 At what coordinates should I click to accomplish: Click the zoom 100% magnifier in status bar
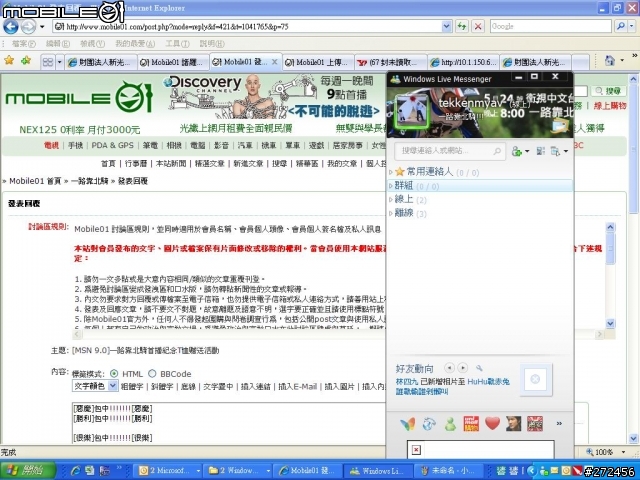(x=590, y=452)
